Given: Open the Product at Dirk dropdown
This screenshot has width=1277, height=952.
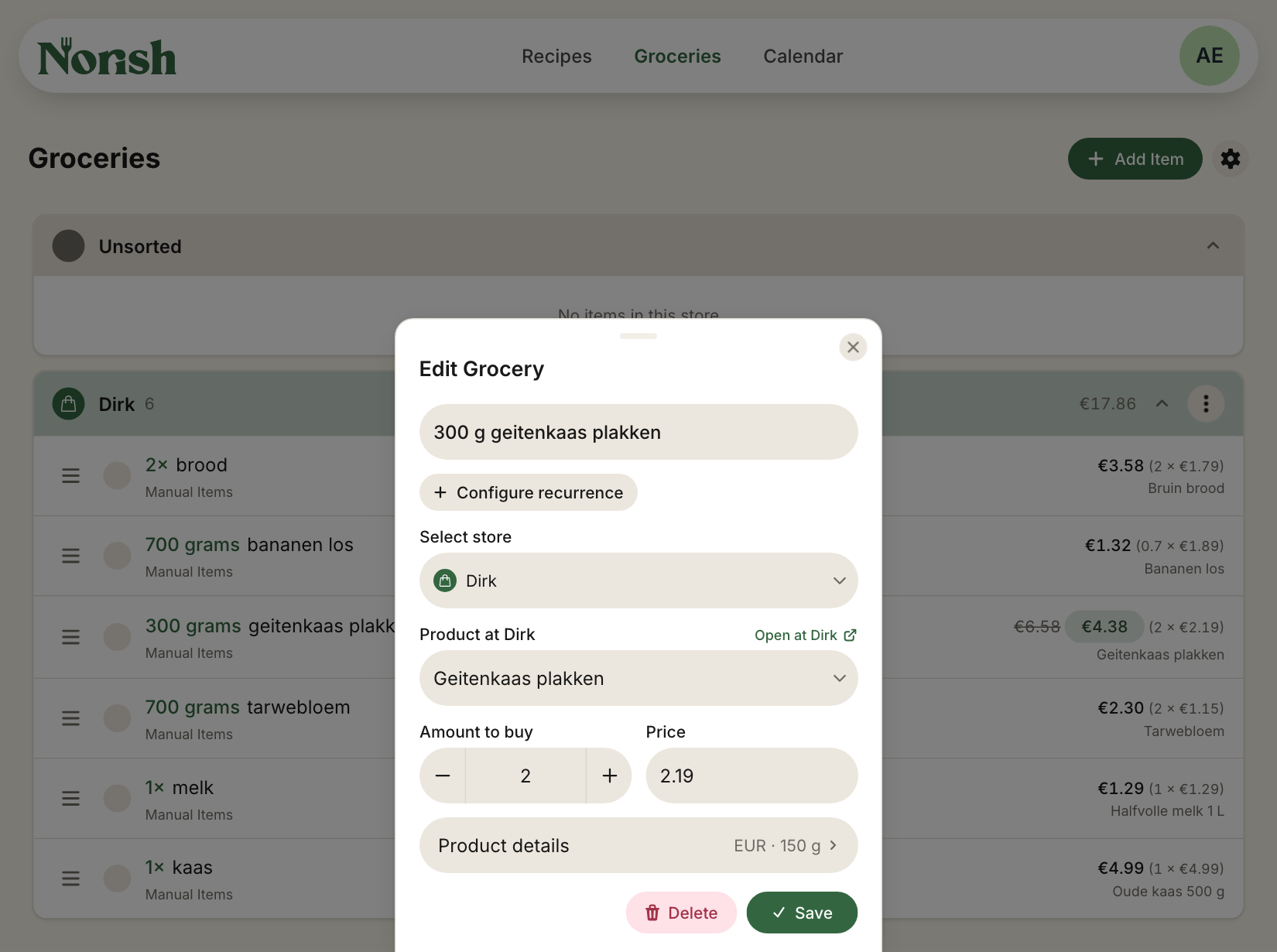Looking at the screenshot, I should pos(638,678).
